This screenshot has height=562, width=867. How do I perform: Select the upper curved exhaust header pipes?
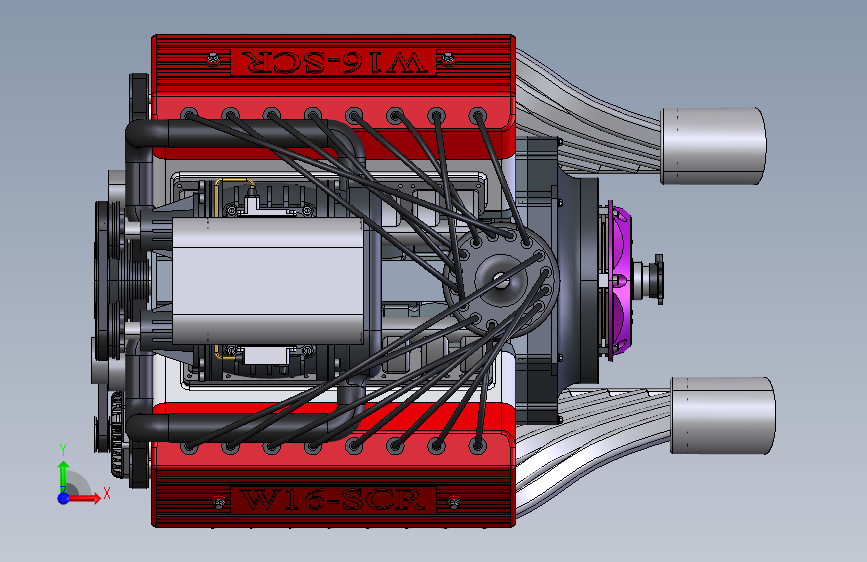(587, 119)
